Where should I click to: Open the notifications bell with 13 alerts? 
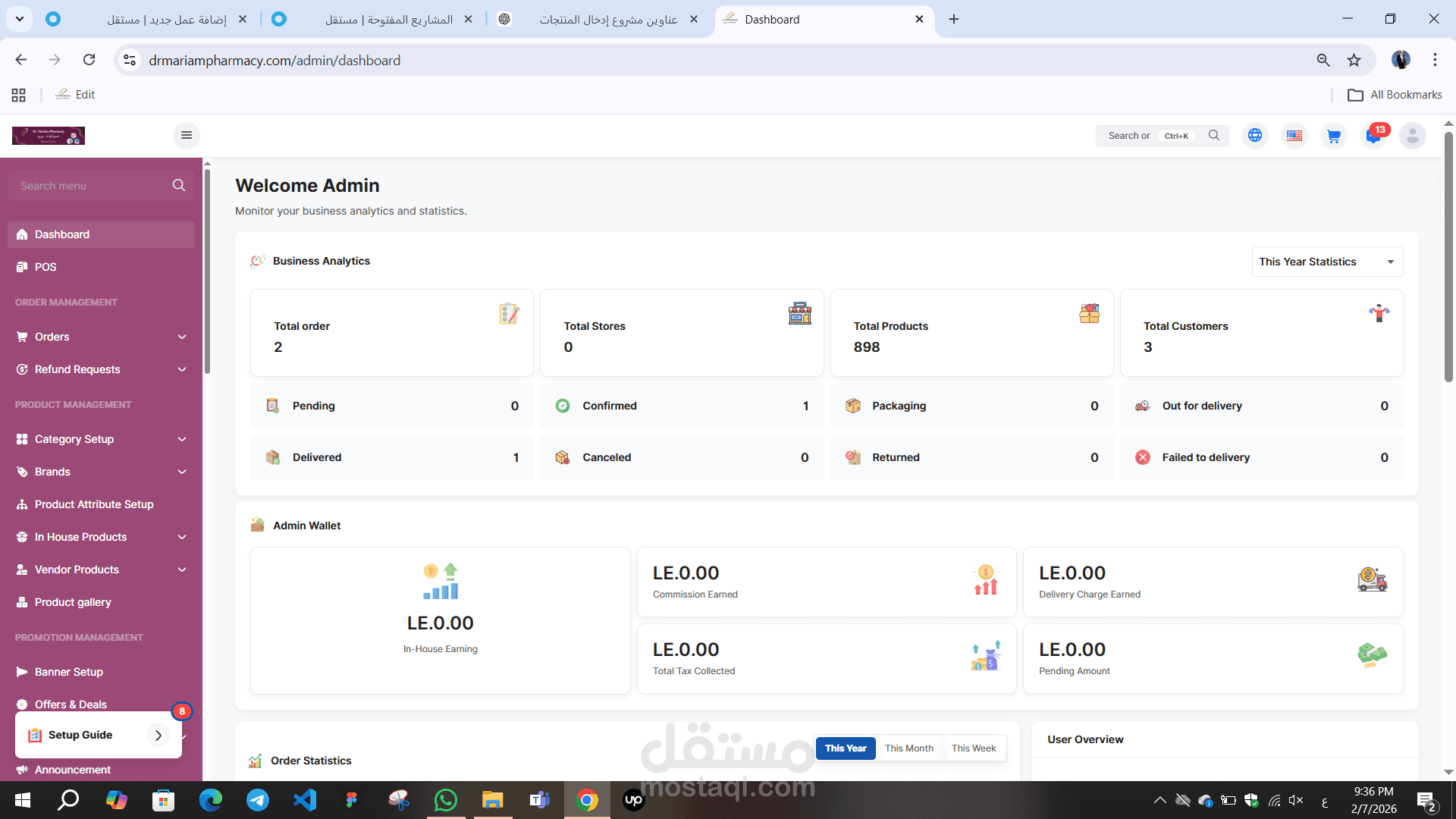1374,136
